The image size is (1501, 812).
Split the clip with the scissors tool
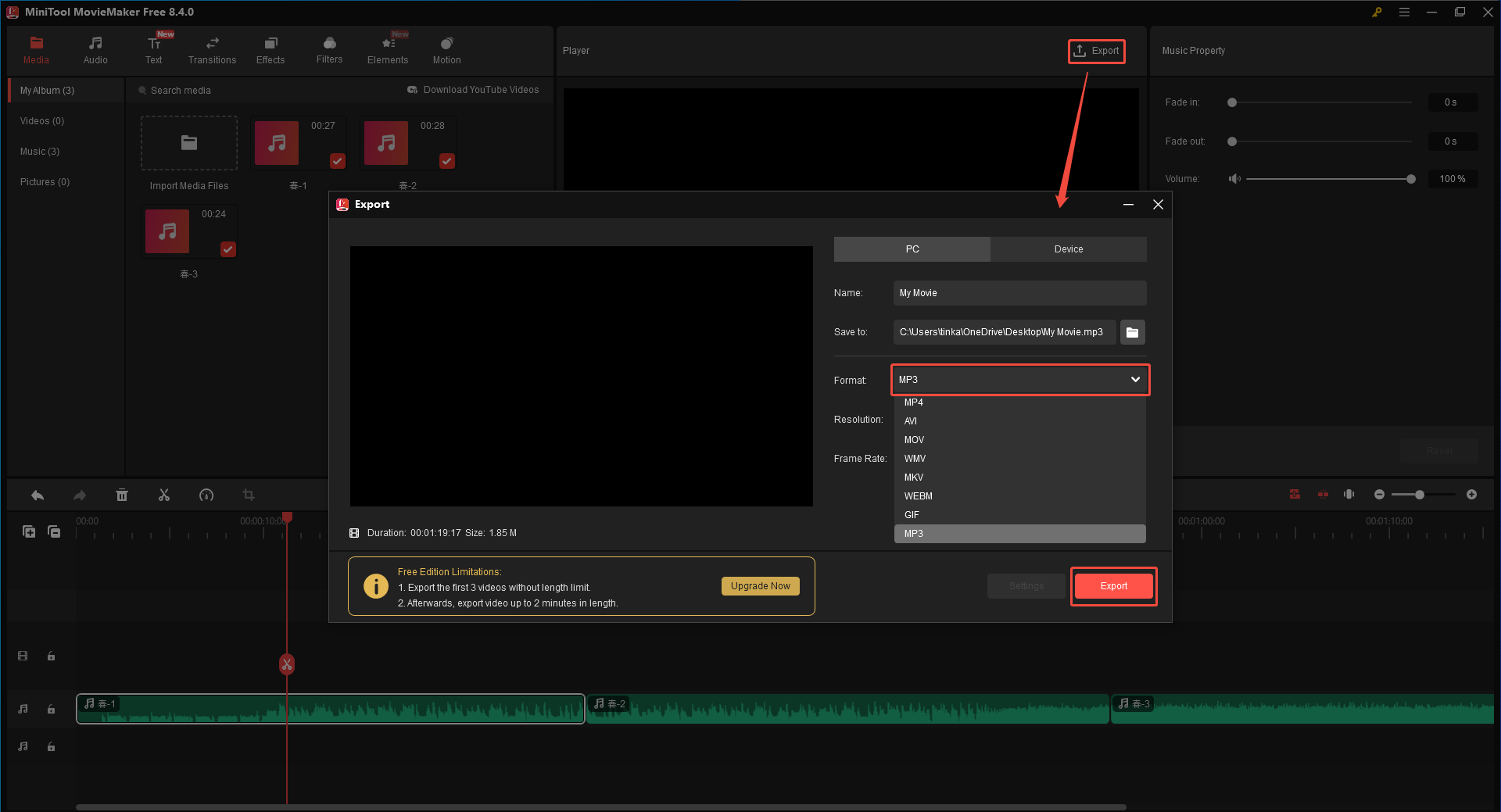click(x=164, y=495)
